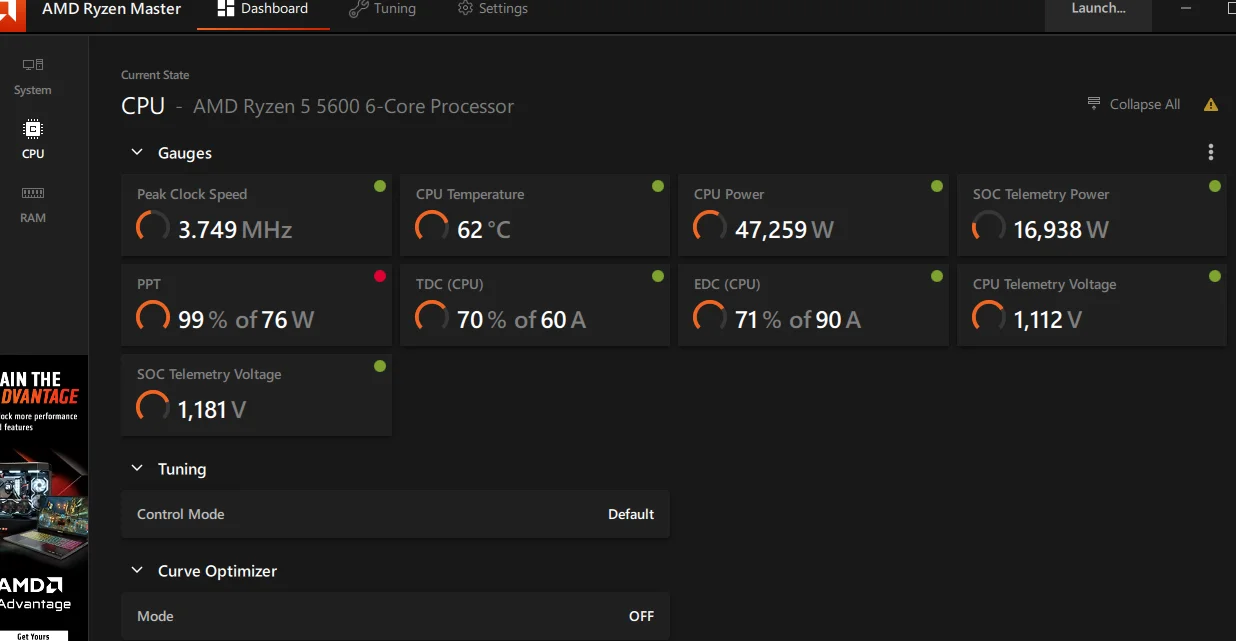Viewport: 1236px width, 641px height.
Task: Click green status dot on SOC Telemetry Power
Action: pos(1215,186)
